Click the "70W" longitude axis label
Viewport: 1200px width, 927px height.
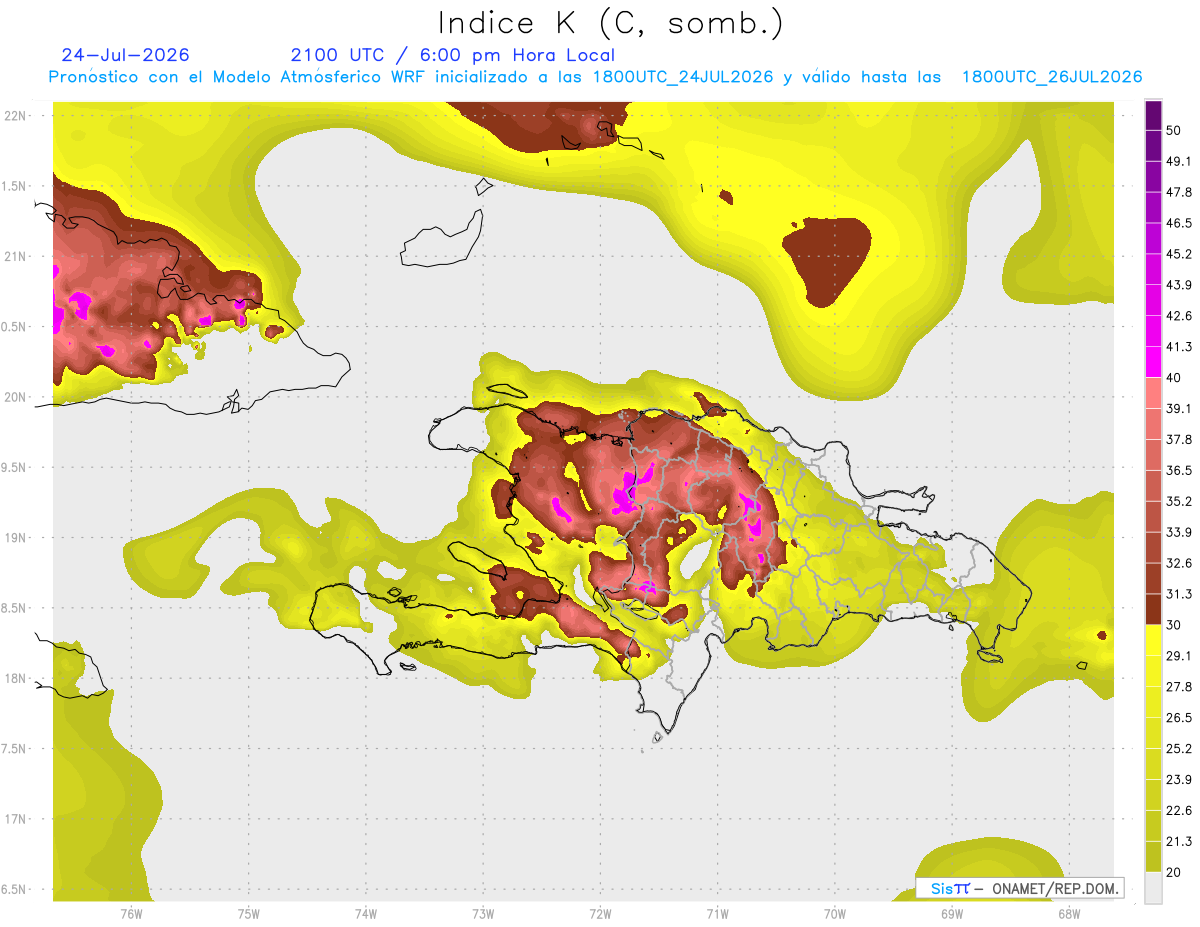click(835, 913)
